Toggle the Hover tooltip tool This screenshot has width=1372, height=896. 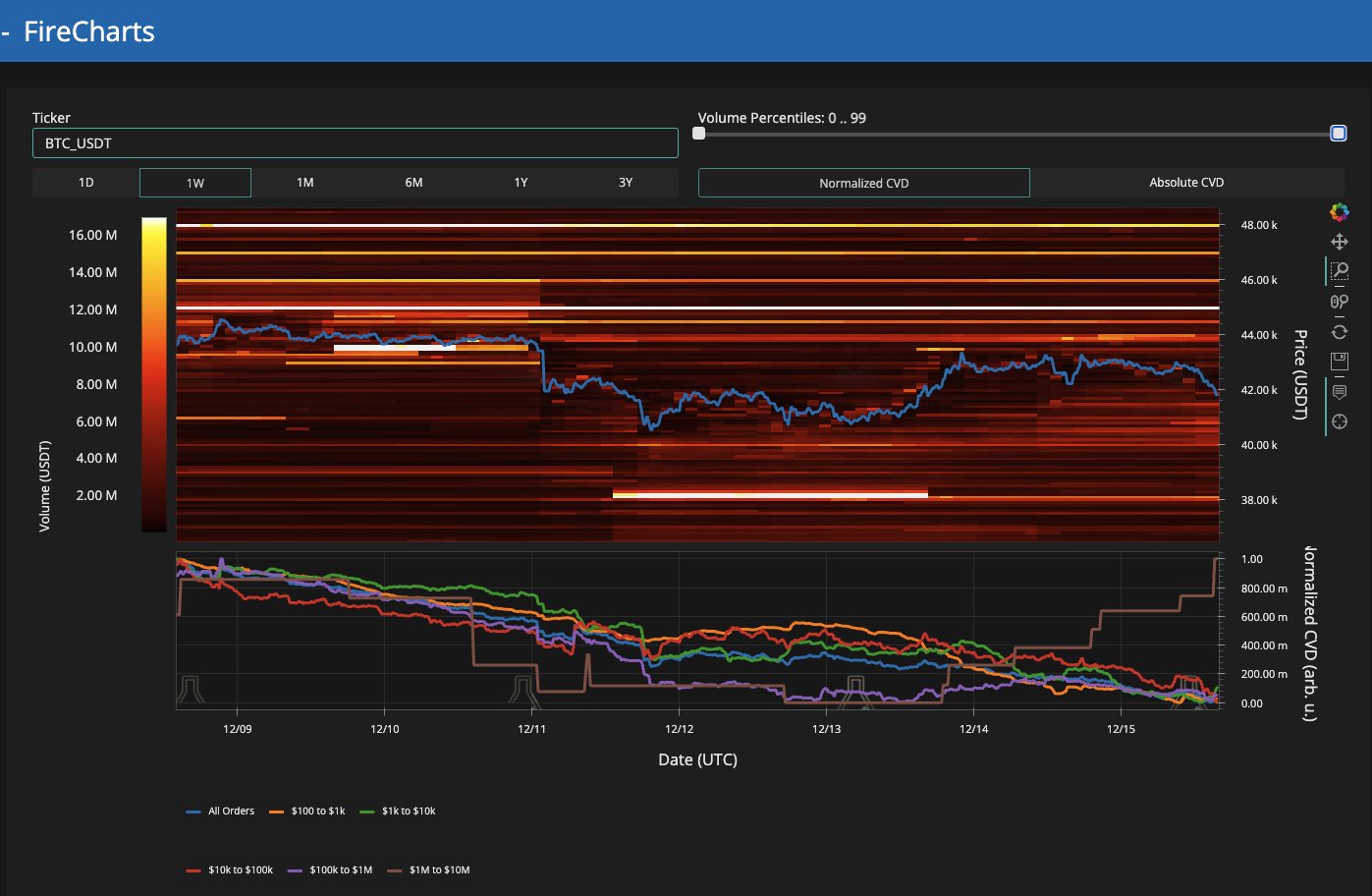[1339, 392]
